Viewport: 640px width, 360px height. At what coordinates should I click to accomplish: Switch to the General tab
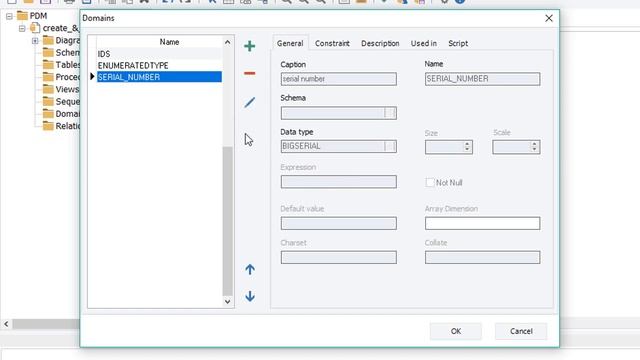[x=290, y=43]
